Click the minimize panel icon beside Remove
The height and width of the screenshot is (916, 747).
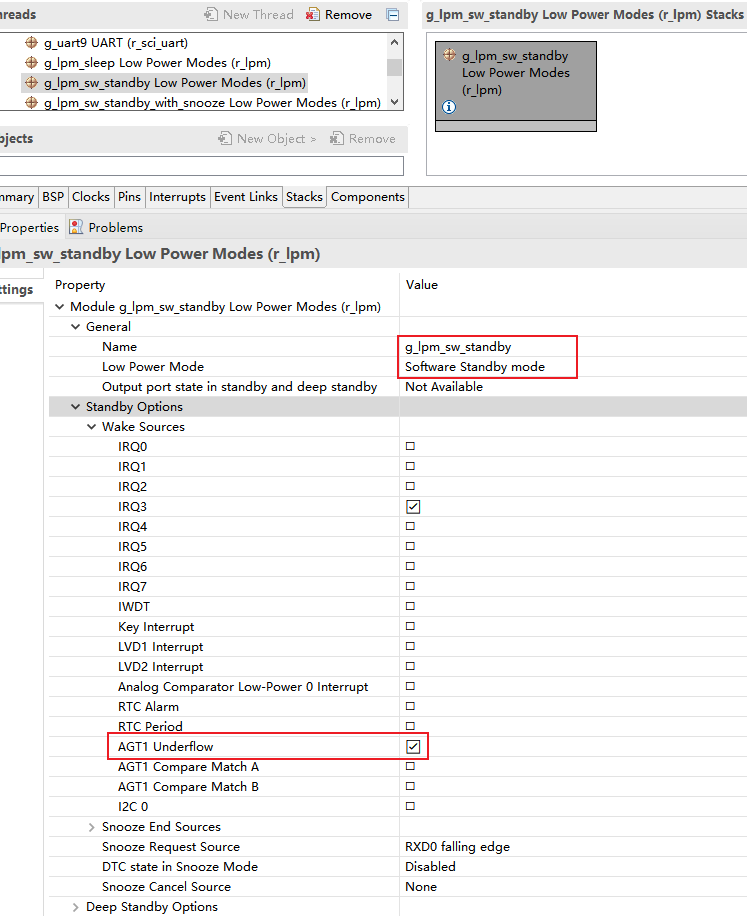pyautogui.click(x=393, y=15)
